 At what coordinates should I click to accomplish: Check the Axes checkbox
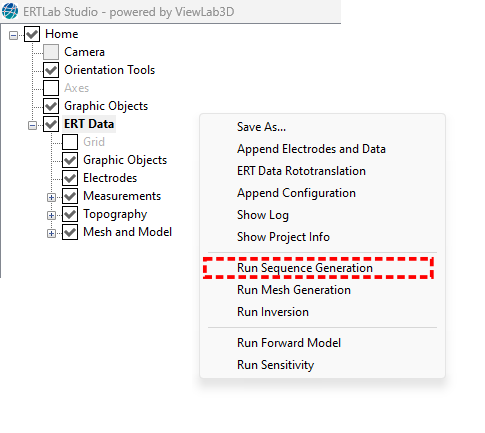click(x=51, y=88)
